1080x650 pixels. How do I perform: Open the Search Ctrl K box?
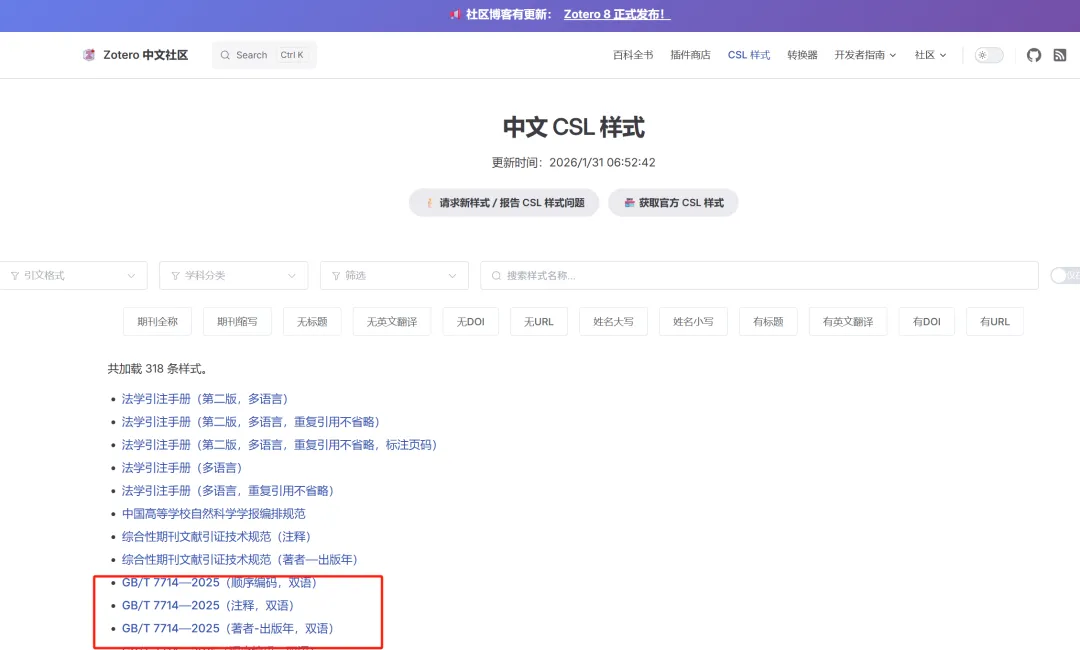pyautogui.click(x=264, y=55)
